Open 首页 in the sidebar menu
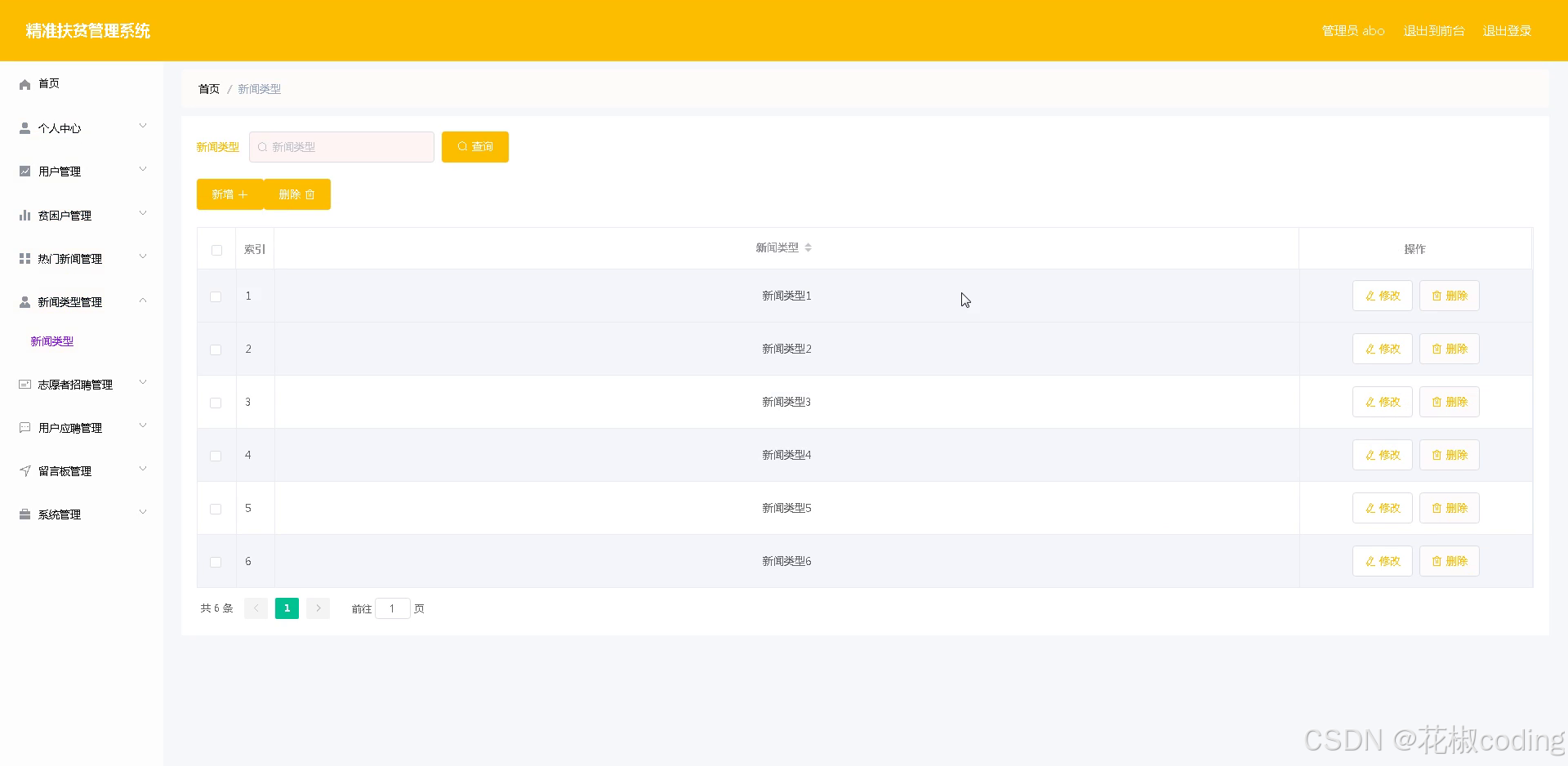Viewport: 1568px width, 766px height. click(x=82, y=84)
